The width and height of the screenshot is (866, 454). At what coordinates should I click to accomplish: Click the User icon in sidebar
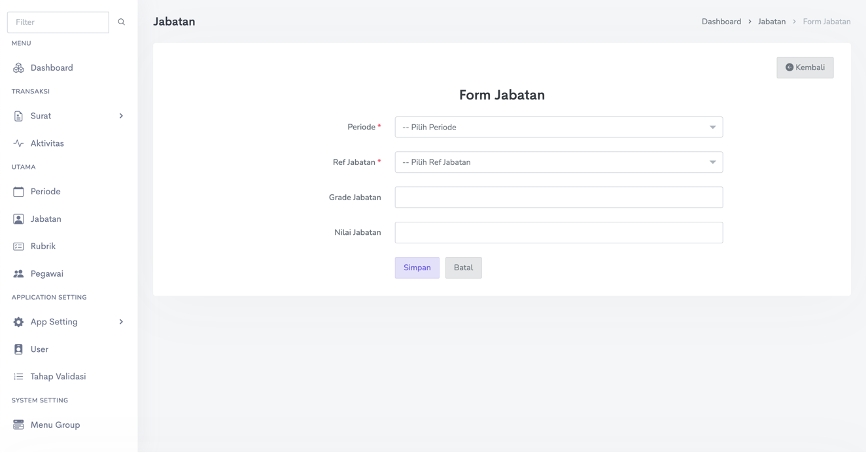(x=17, y=349)
